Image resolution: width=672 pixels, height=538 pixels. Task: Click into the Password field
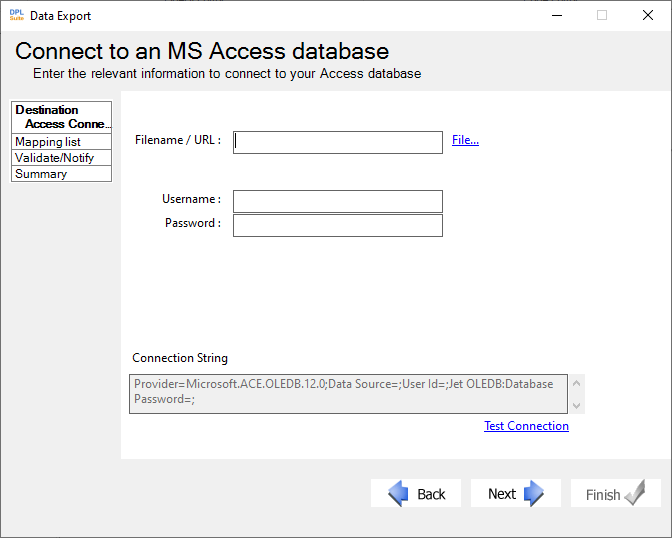[x=338, y=225]
